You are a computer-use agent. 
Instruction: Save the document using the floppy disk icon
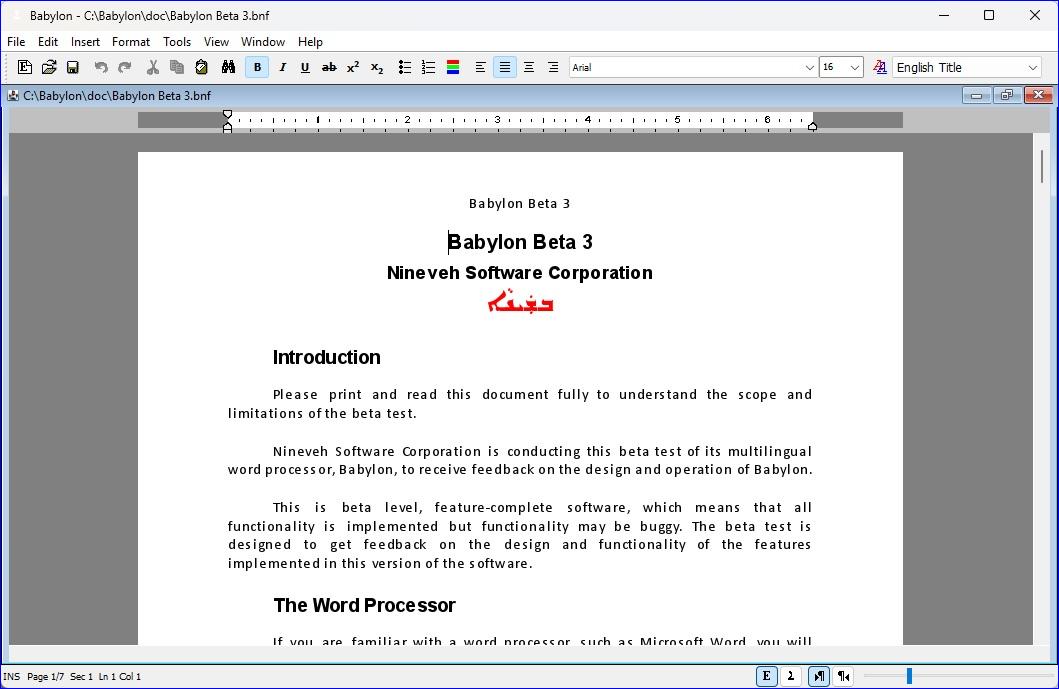tap(73, 67)
